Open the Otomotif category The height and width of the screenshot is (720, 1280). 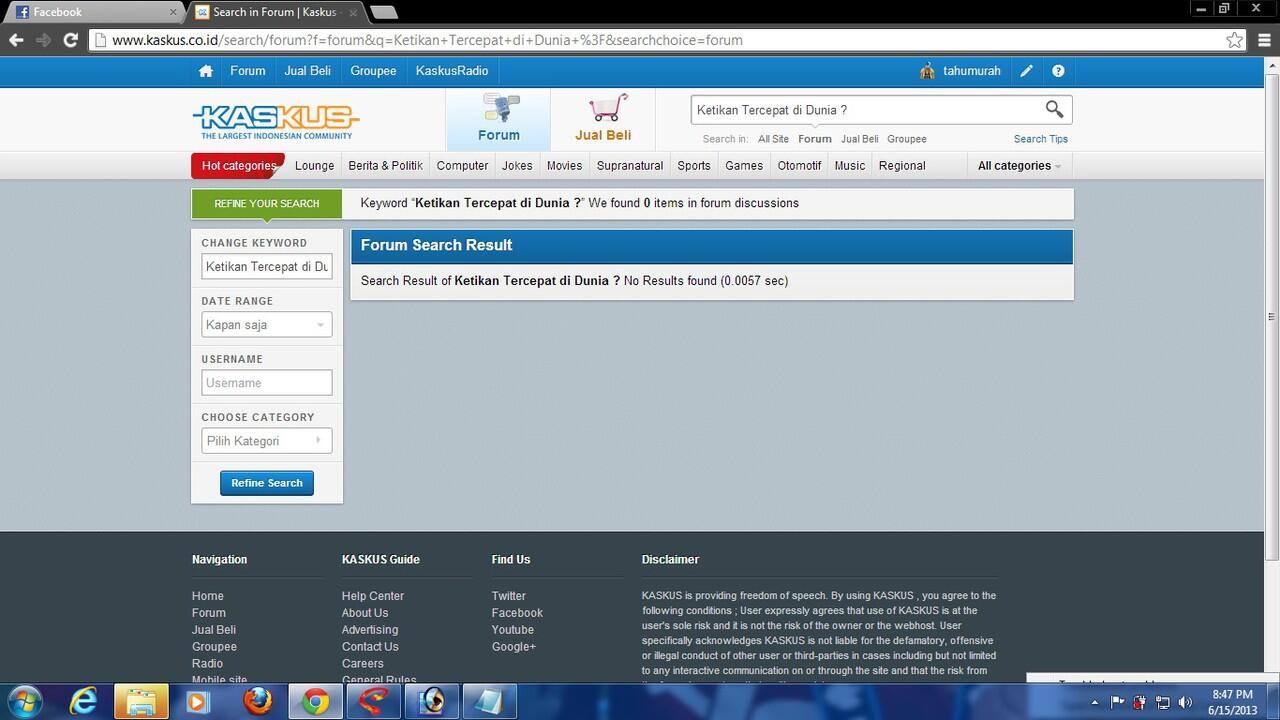[799, 166]
